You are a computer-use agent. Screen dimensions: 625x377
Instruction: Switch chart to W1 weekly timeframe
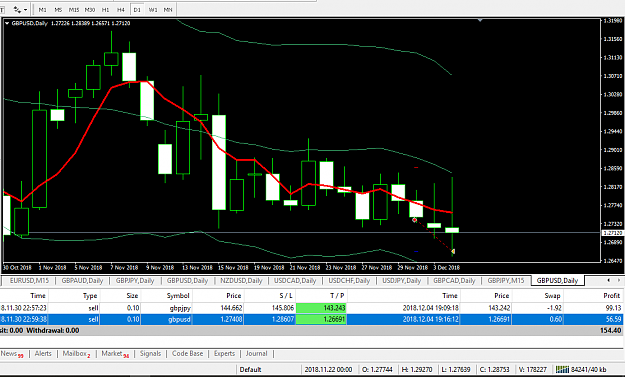coord(153,10)
